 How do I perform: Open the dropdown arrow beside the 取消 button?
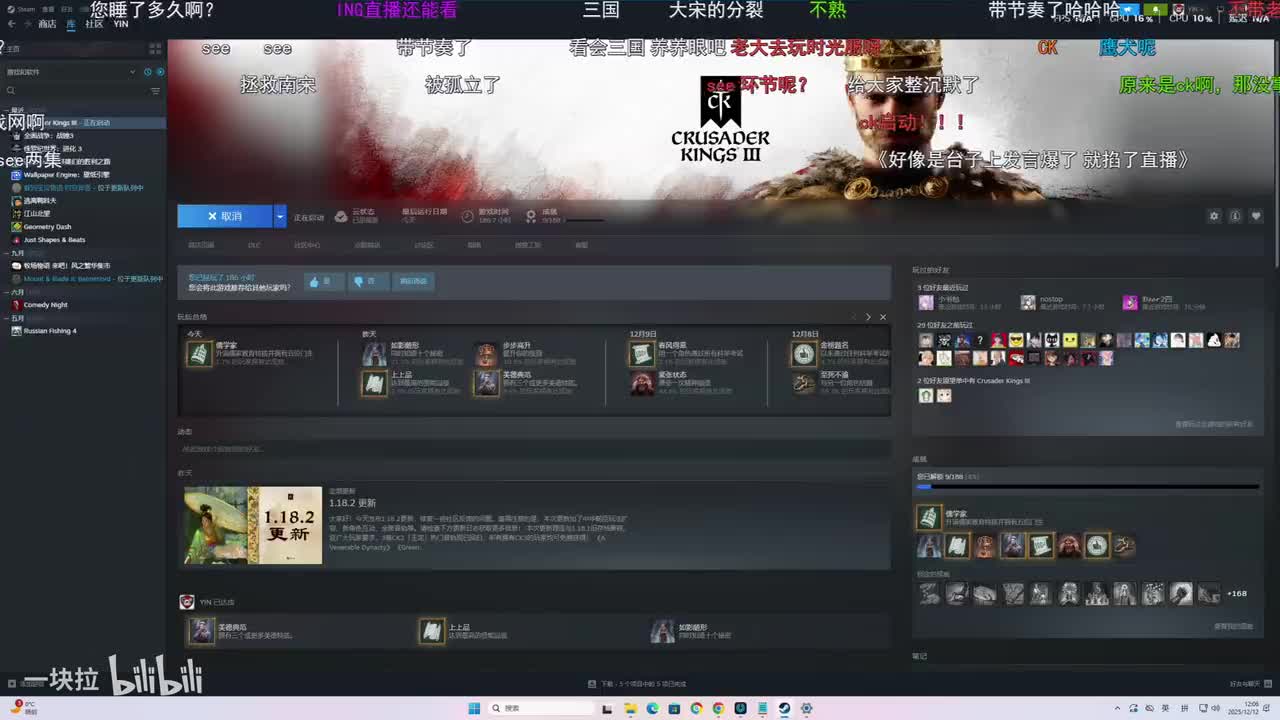click(x=280, y=216)
